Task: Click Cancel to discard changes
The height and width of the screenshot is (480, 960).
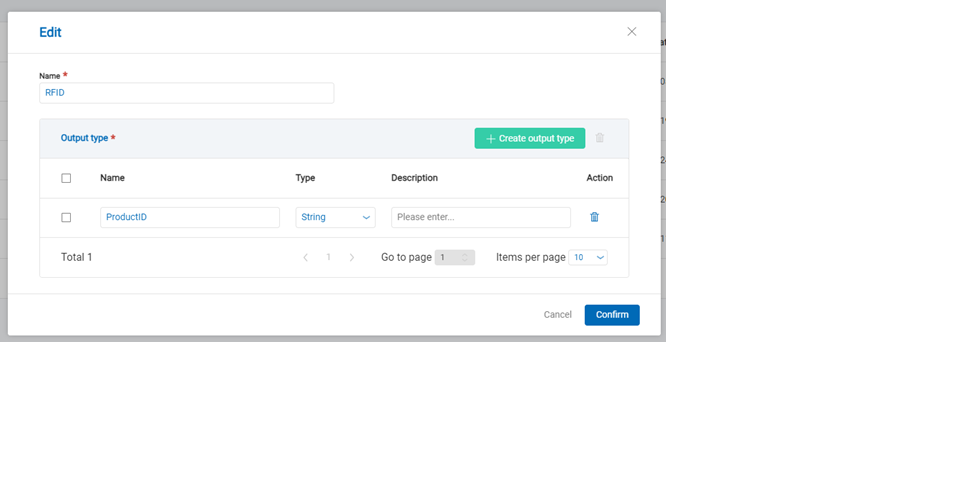Action: [x=557, y=315]
